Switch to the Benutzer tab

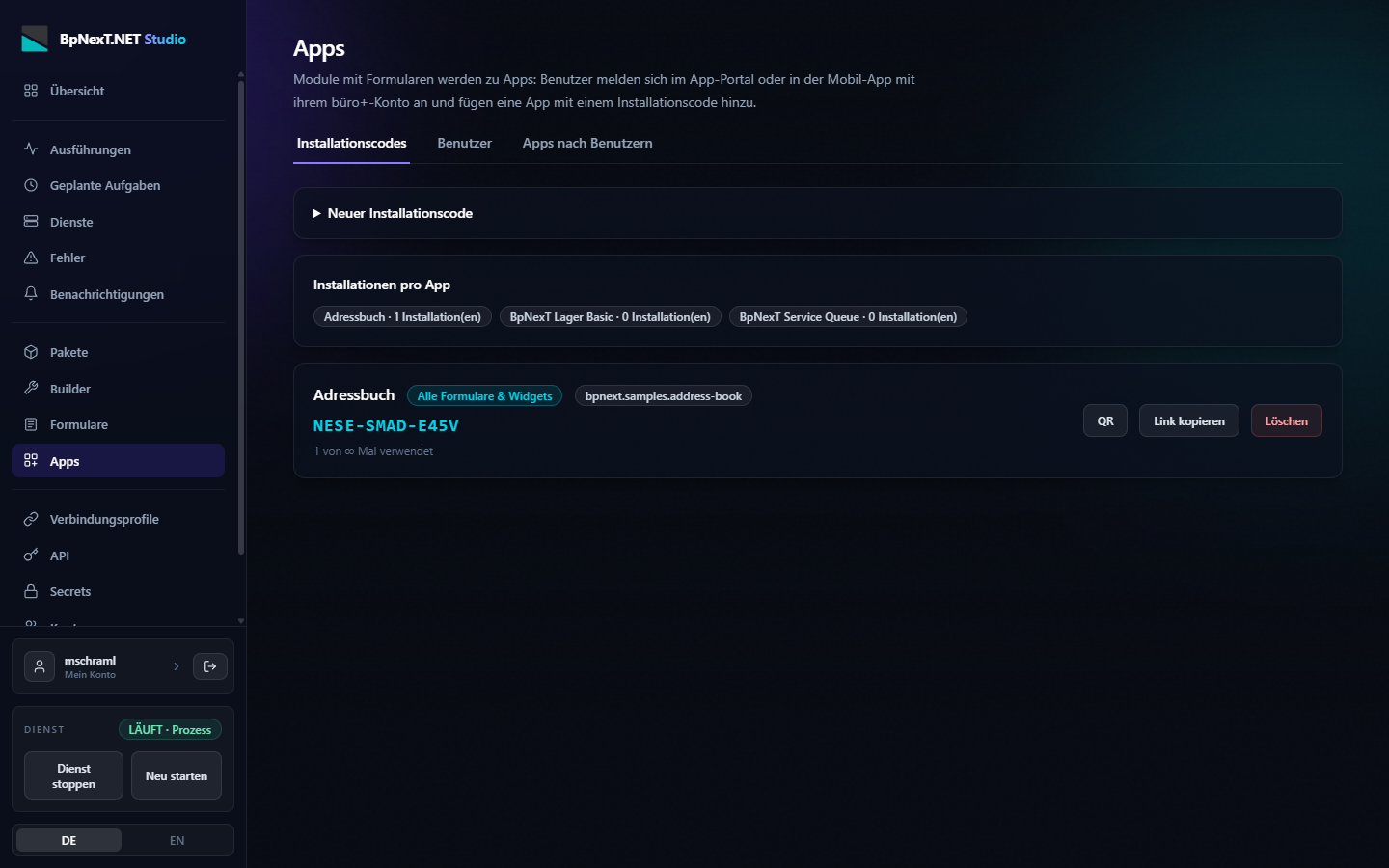[x=464, y=144]
